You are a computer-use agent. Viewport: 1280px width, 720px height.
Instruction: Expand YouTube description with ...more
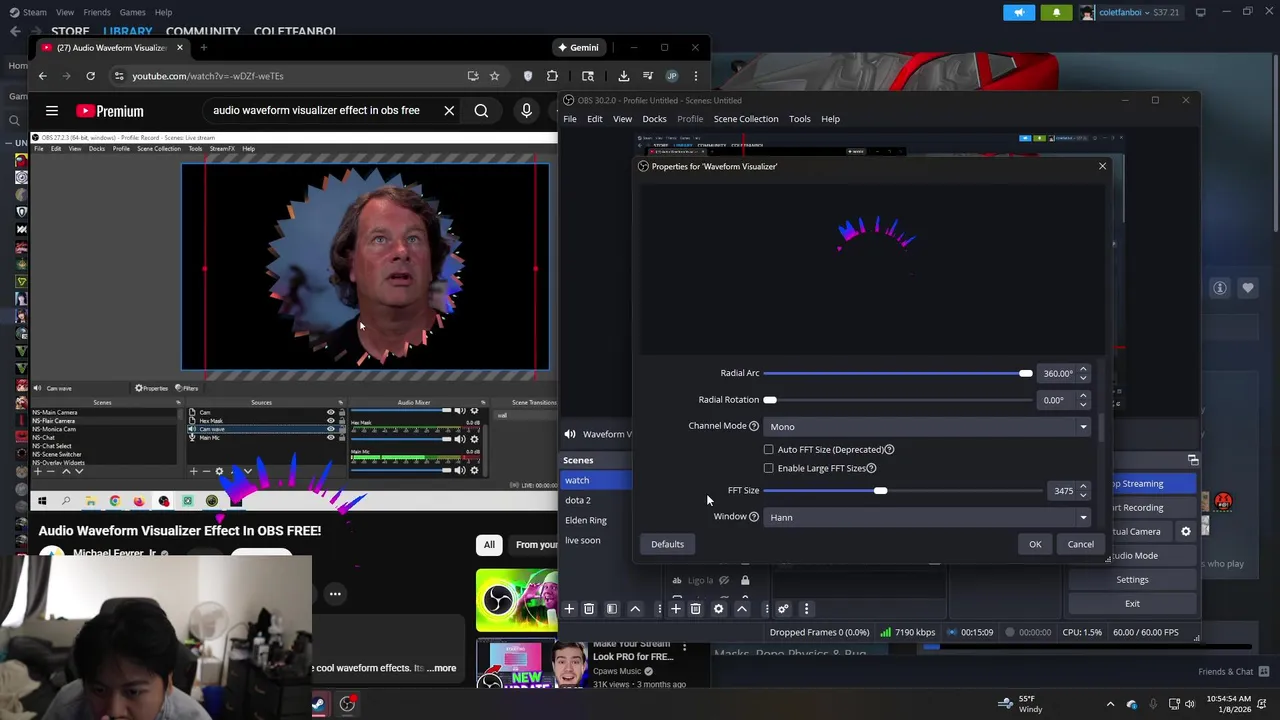click(440, 668)
